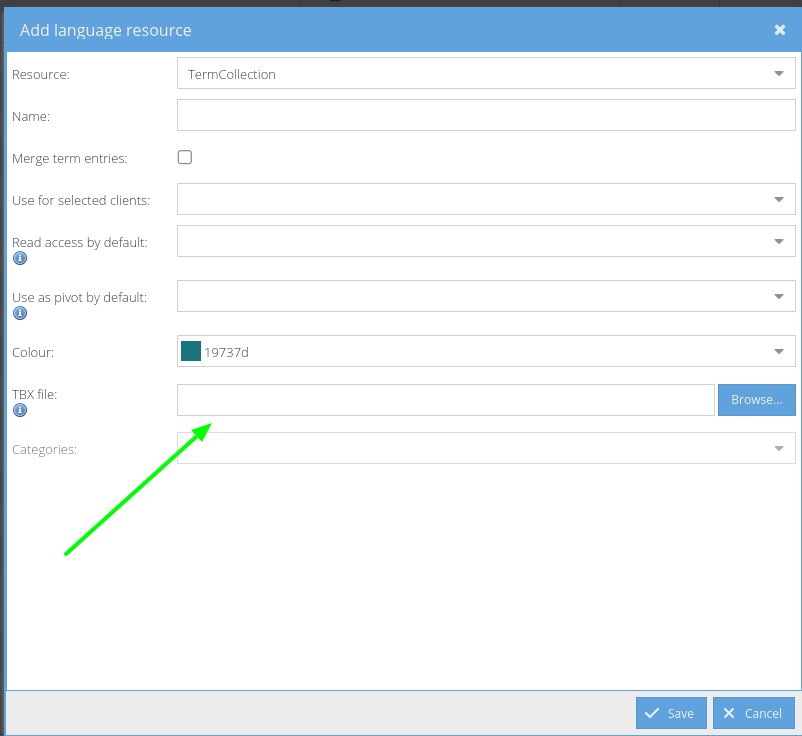This screenshot has width=802, height=736.
Task: Expand the Resource dropdown arrow
Action: pos(779,74)
